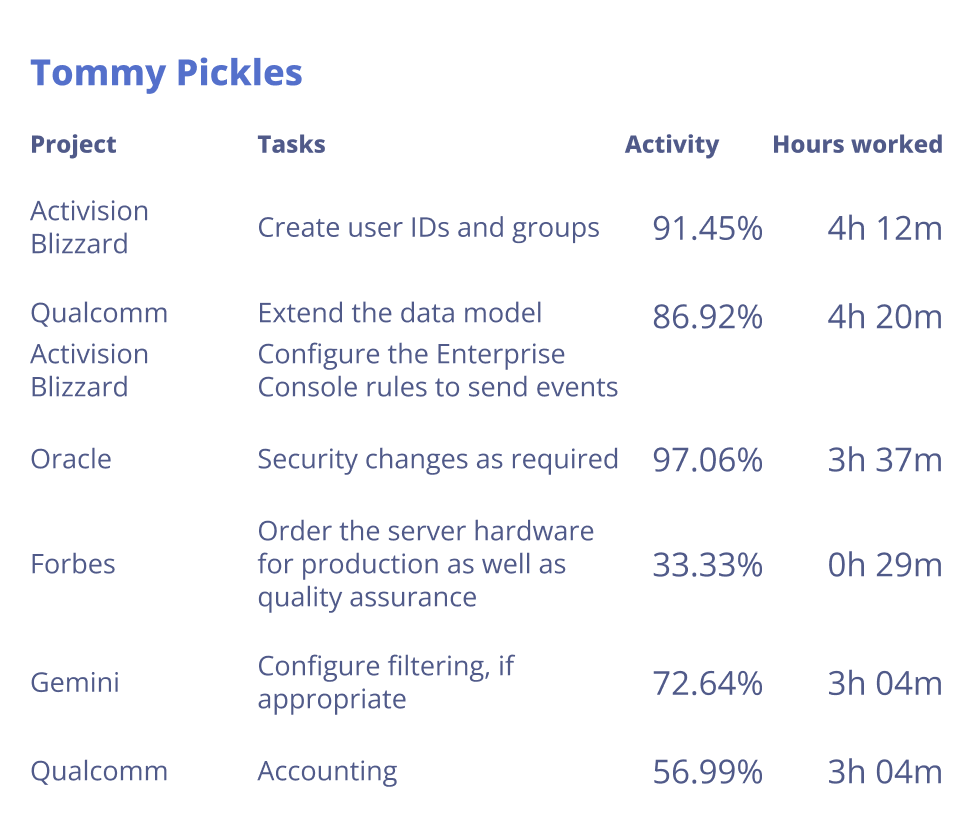Click the Tasks column header
This screenshot has height=837, width=974.
pyautogui.click(x=291, y=144)
